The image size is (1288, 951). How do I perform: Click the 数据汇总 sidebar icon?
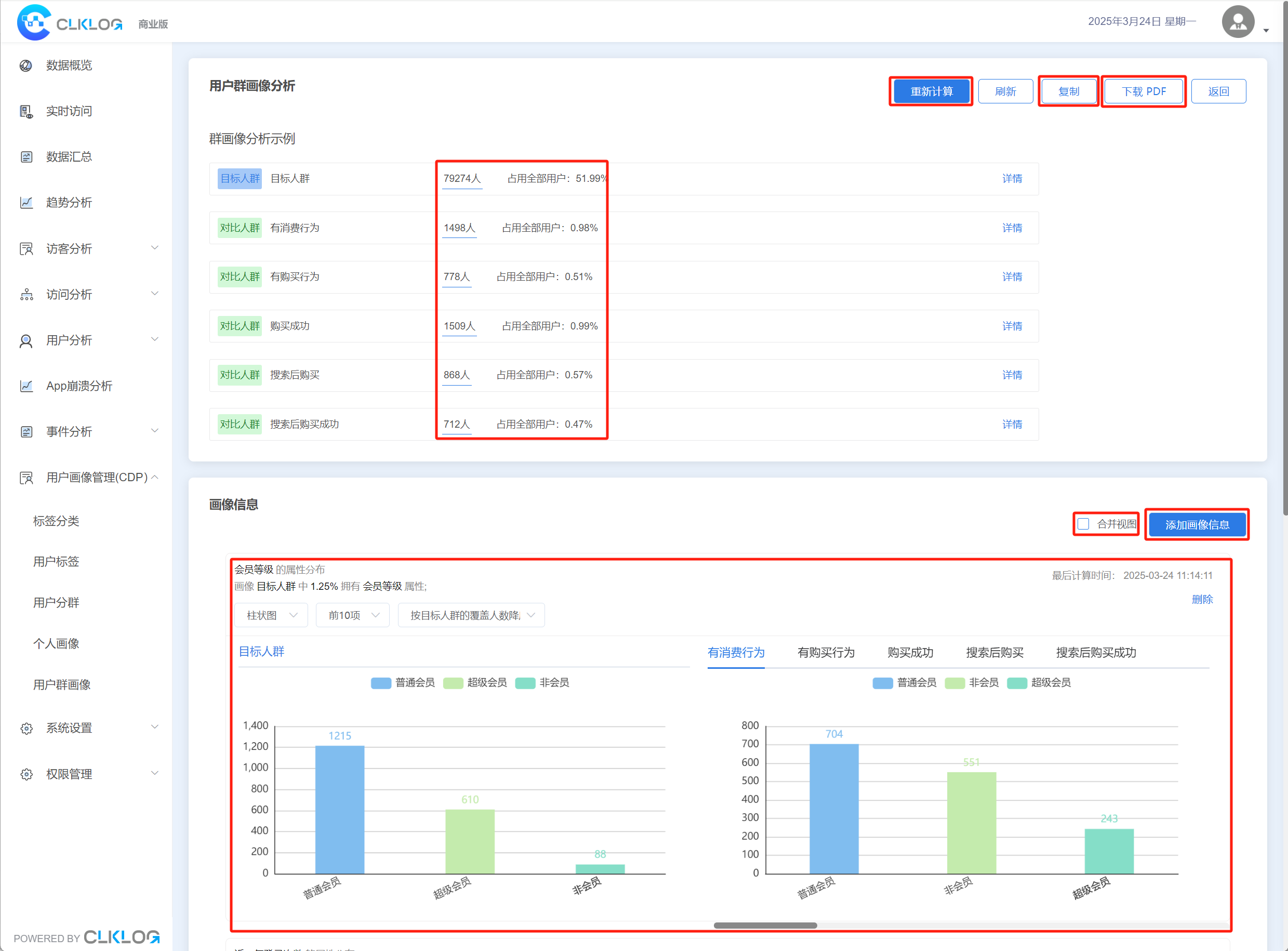point(26,156)
